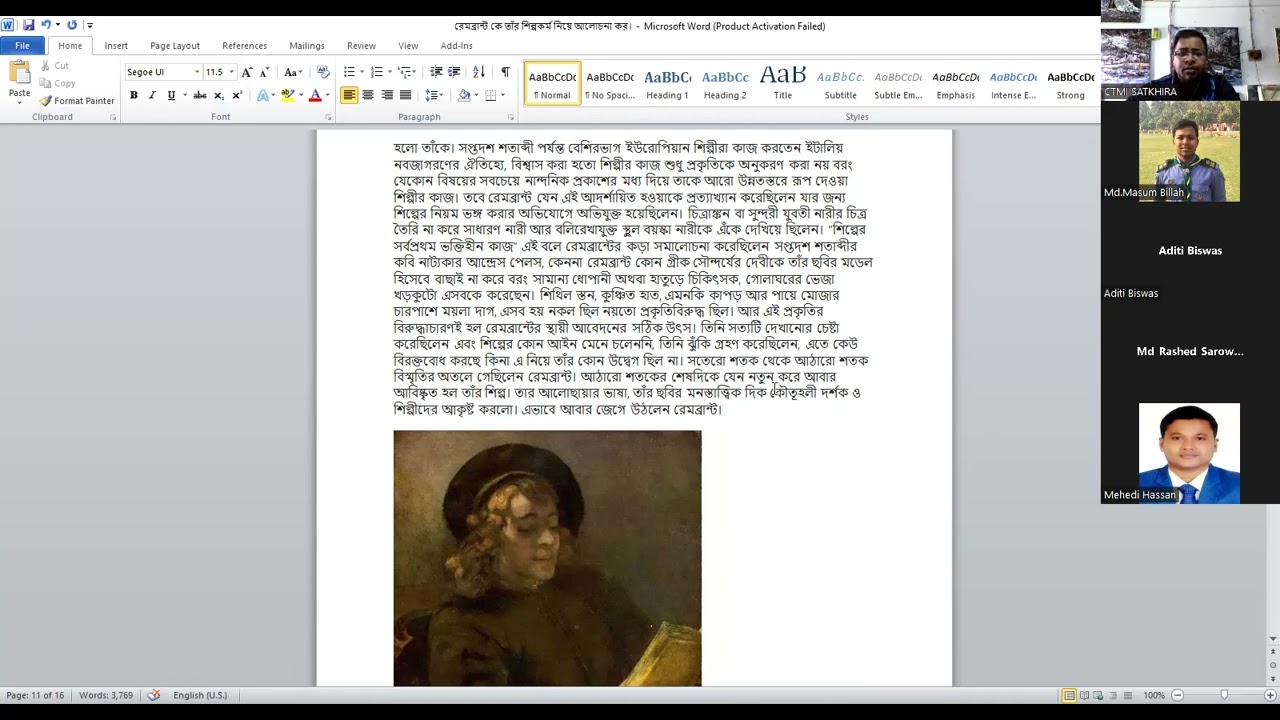
Task: Open the Borders dropdown arrow
Action: pyautogui.click(x=502, y=95)
